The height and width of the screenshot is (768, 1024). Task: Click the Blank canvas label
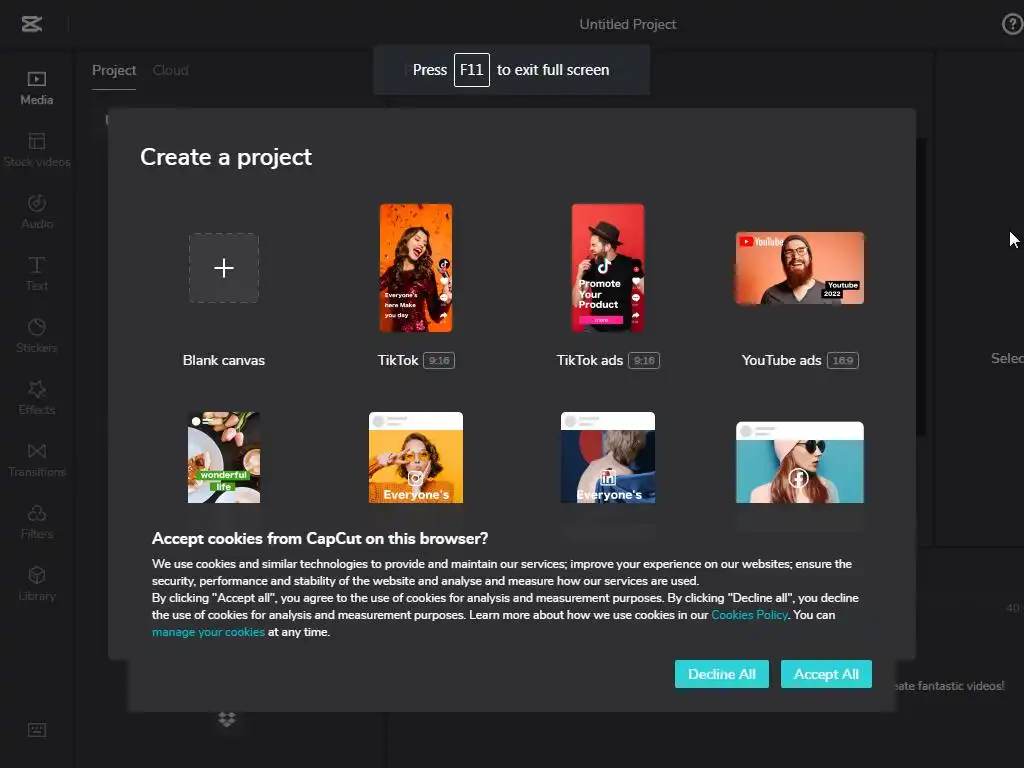pos(224,360)
